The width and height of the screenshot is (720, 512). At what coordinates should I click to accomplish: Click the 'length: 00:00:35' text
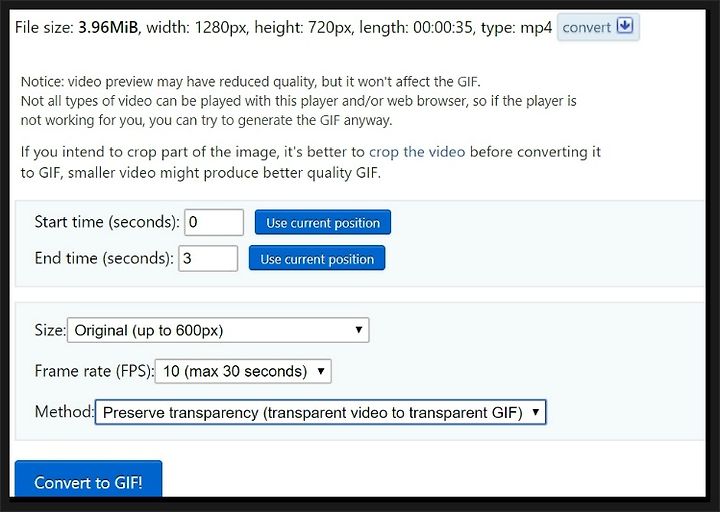416,28
